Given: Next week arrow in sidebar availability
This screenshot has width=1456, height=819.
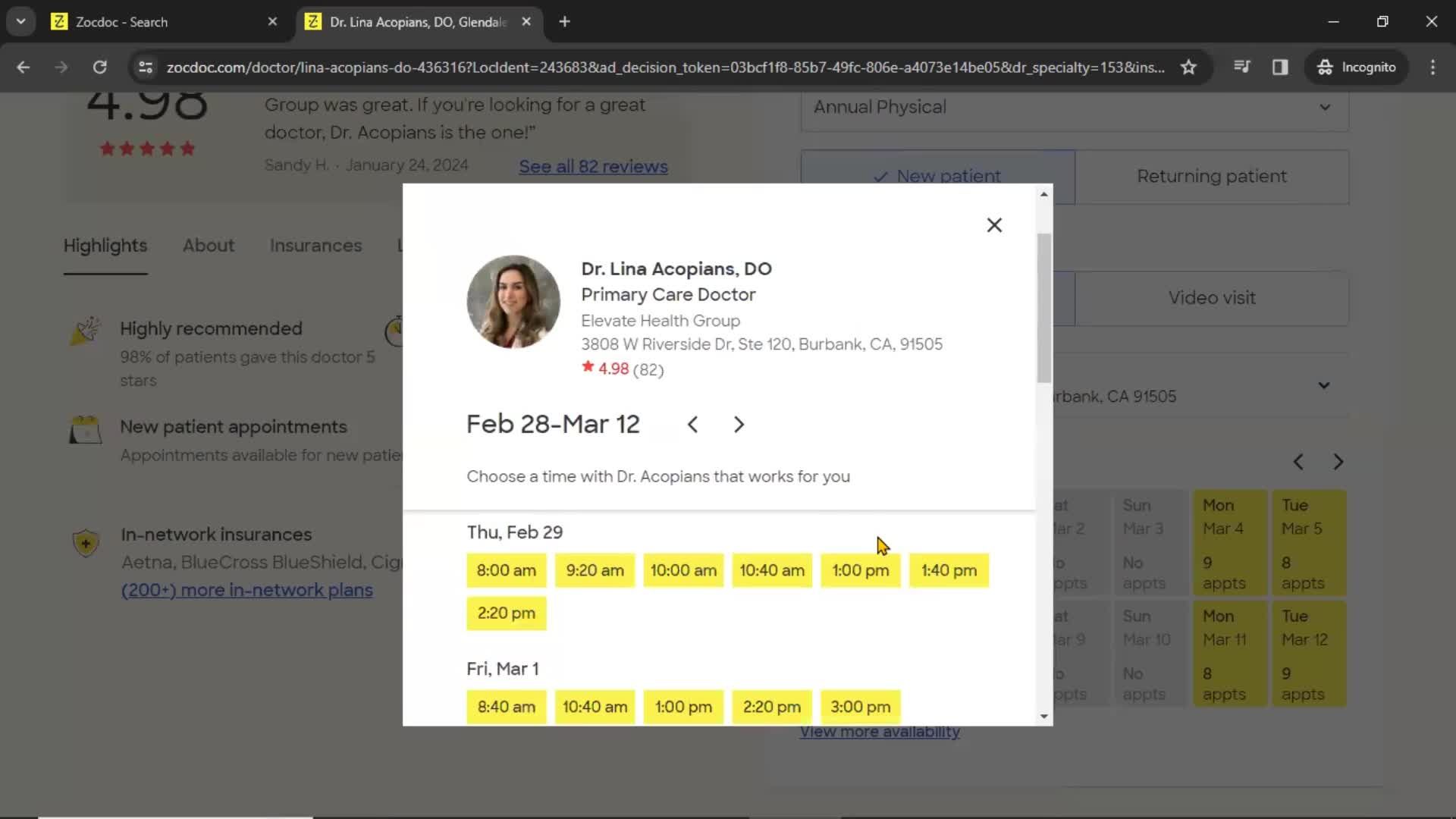Looking at the screenshot, I should [1338, 462].
